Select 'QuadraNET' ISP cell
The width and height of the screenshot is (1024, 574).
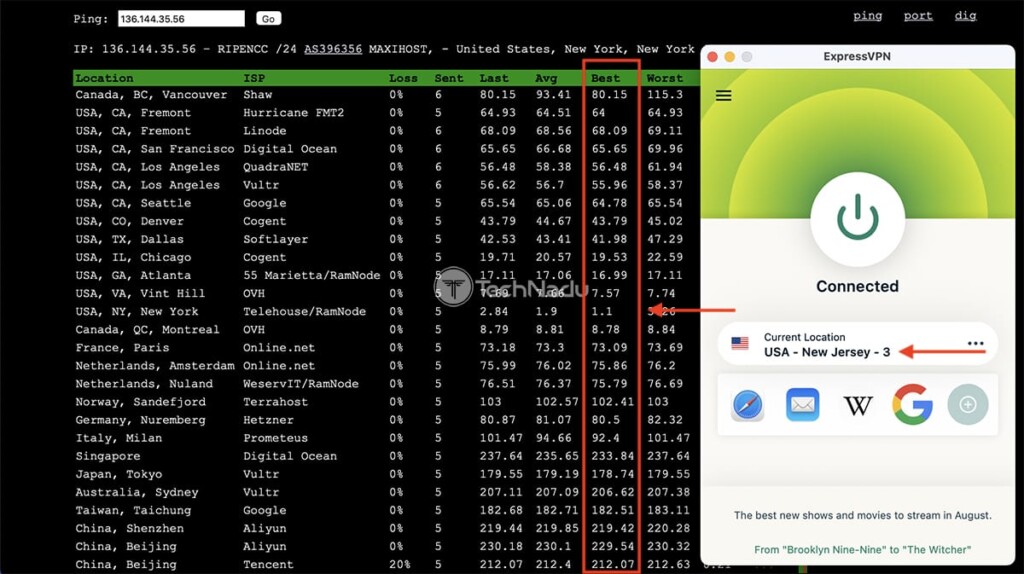coord(276,167)
